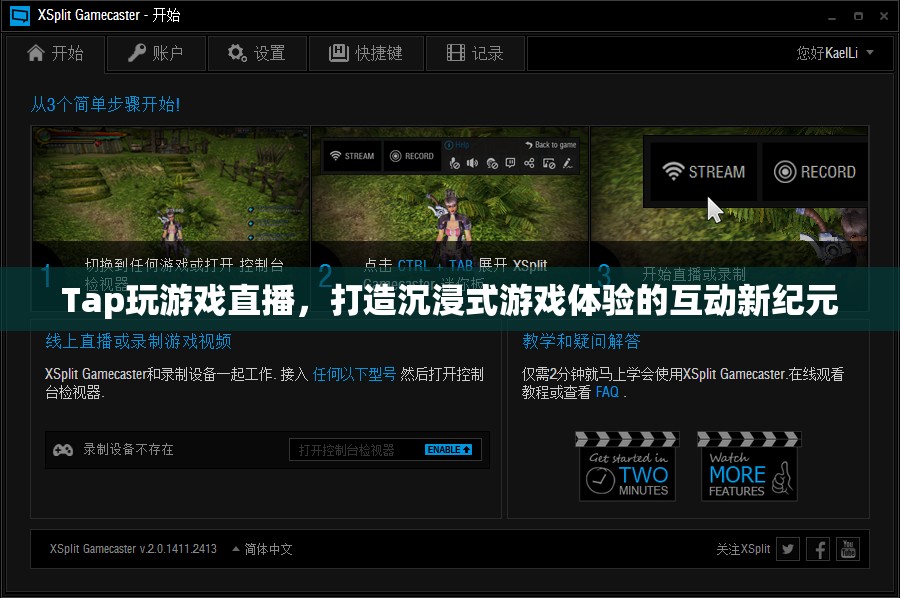Viewport: 900px width, 598px height.
Task: Click the gear icon beside 设置
Action: pos(237,53)
